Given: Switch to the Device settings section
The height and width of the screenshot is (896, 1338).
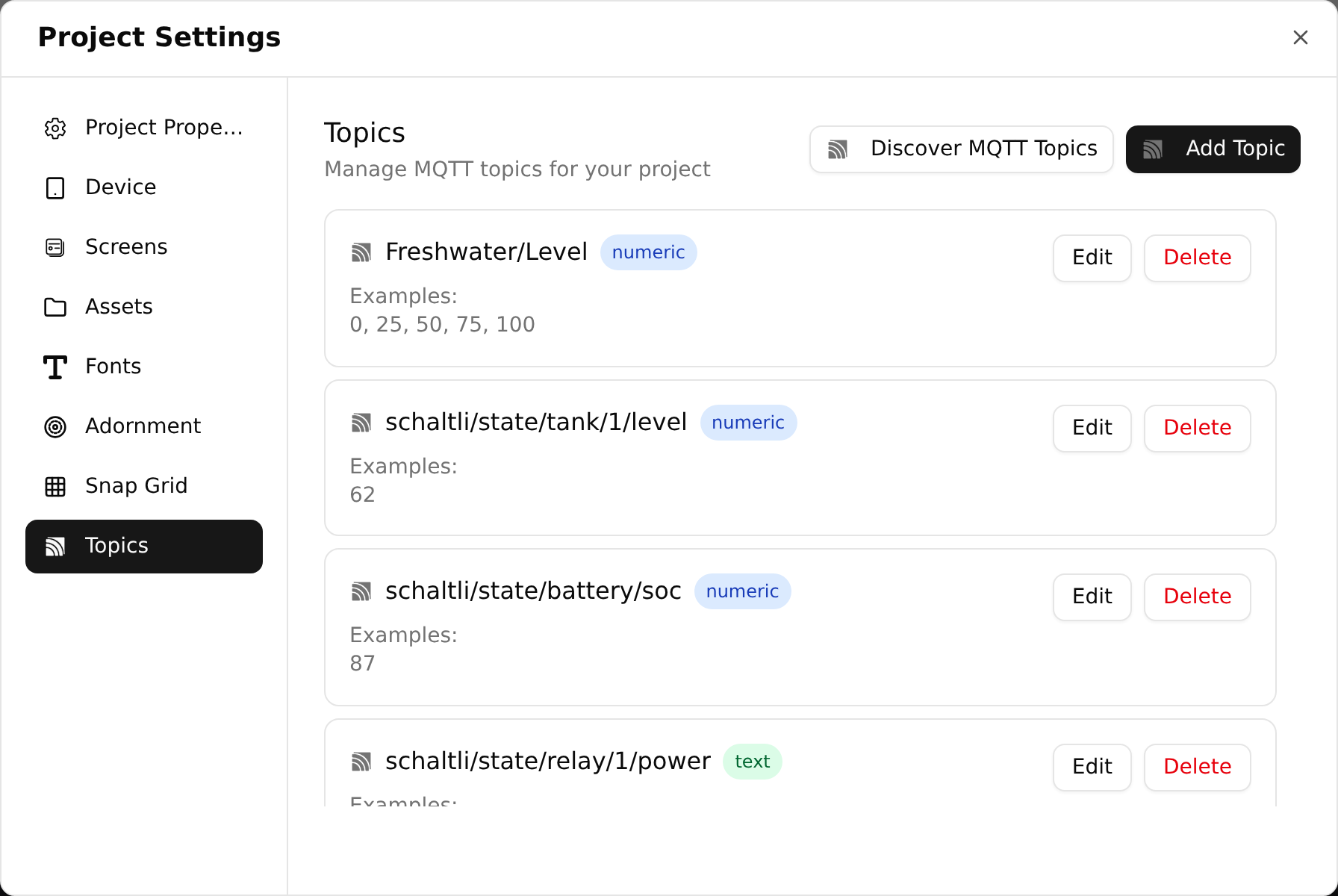Looking at the screenshot, I should coord(144,188).
